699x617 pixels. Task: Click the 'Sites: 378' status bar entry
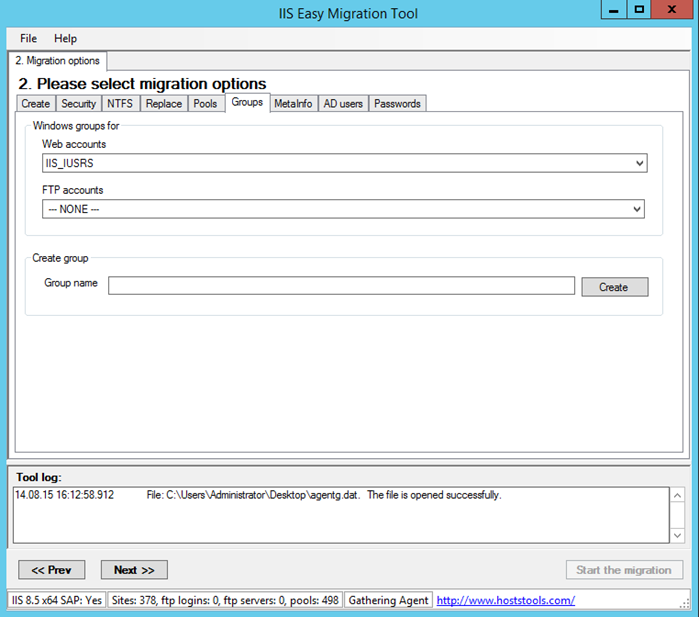coord(225,600)
